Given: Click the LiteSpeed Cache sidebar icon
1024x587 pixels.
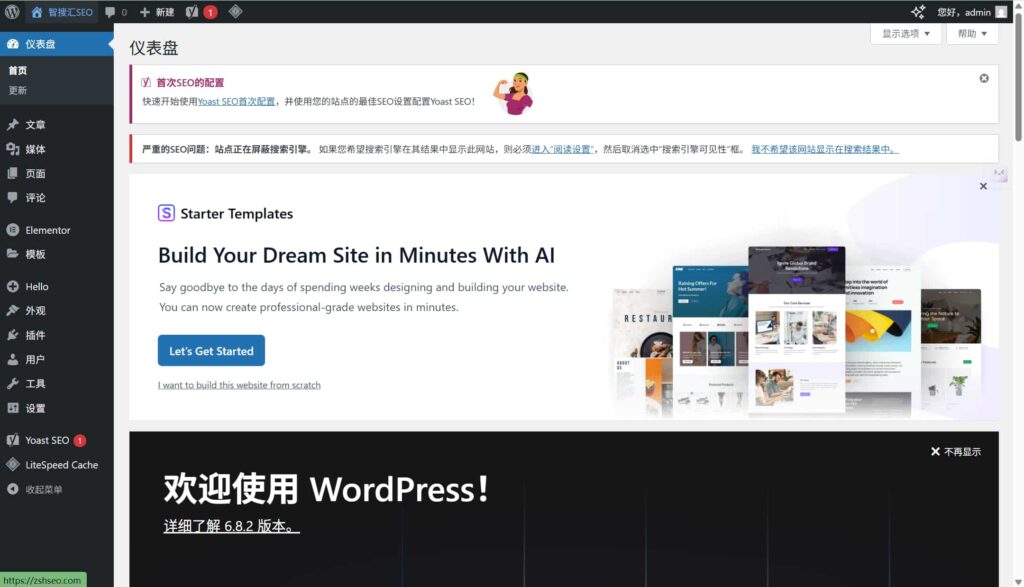Looking at the screenshot, I should tap(13, 464).
